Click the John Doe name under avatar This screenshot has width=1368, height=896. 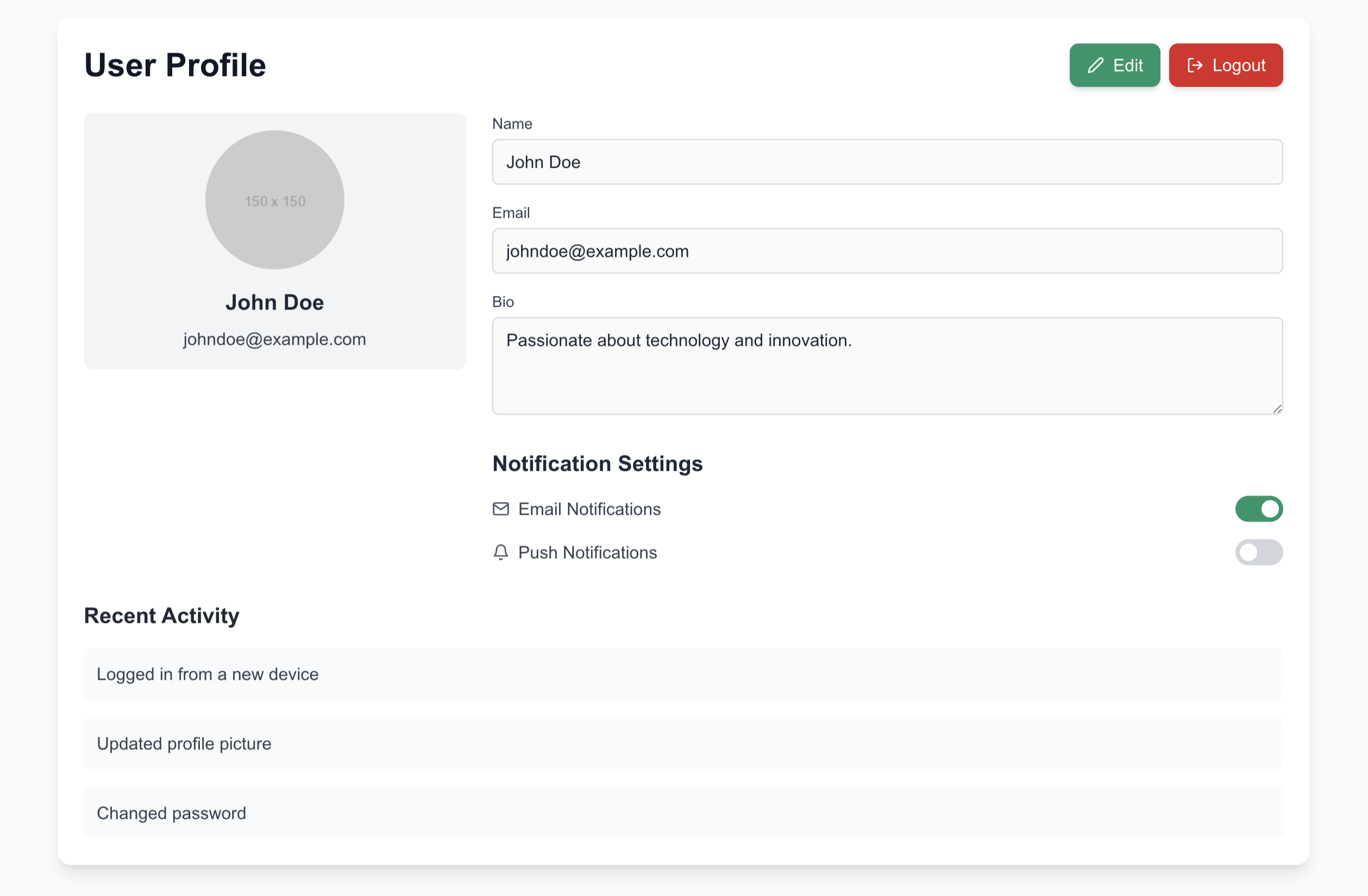(x=275, y=302)
